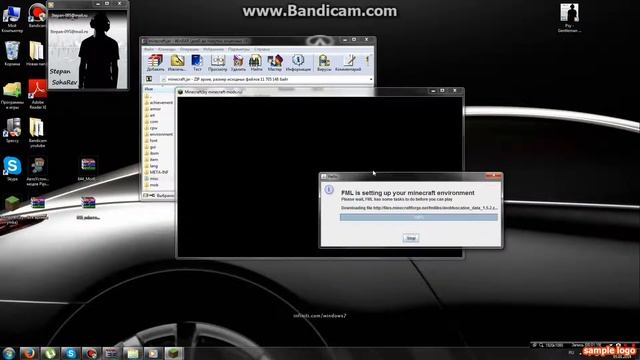The image size is (640, 360).
Task: Select the armor folder in WinRAR
Action: pyautogui.click(x=153, y=109)
